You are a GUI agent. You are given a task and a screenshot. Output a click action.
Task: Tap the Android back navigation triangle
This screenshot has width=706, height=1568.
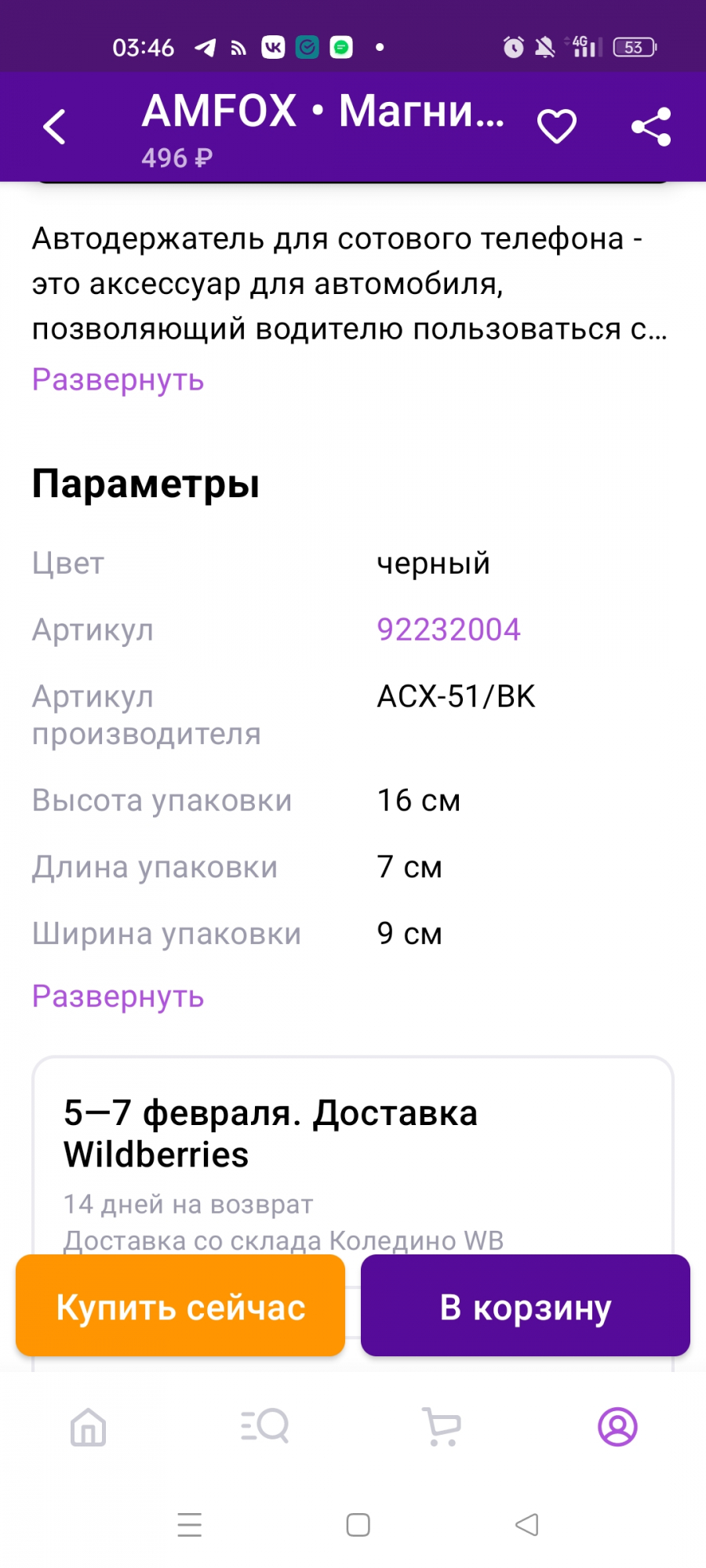pyautogui.click(x=527, y=1525)
